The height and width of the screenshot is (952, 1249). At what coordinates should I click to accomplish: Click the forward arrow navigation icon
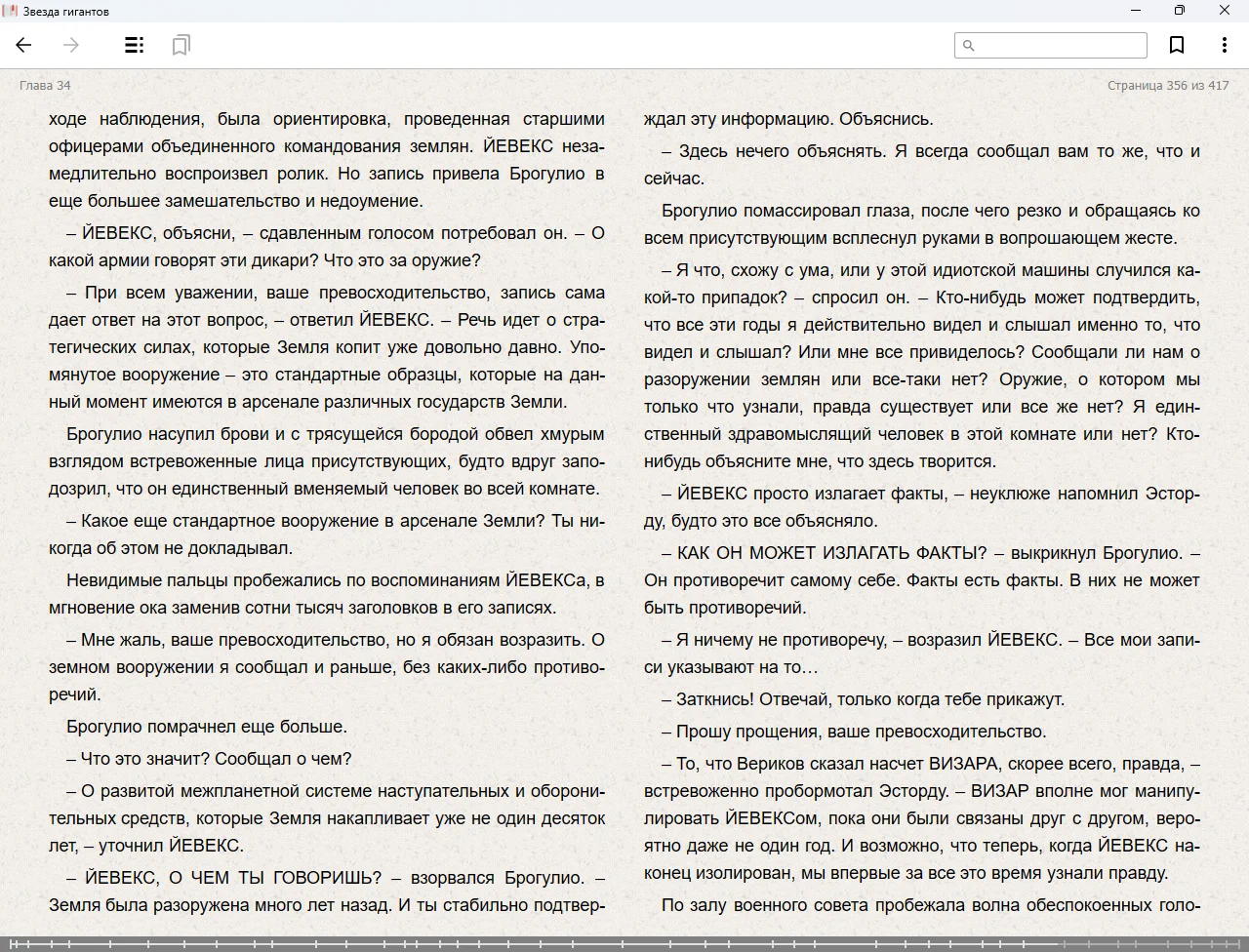(x=71, y=45)
